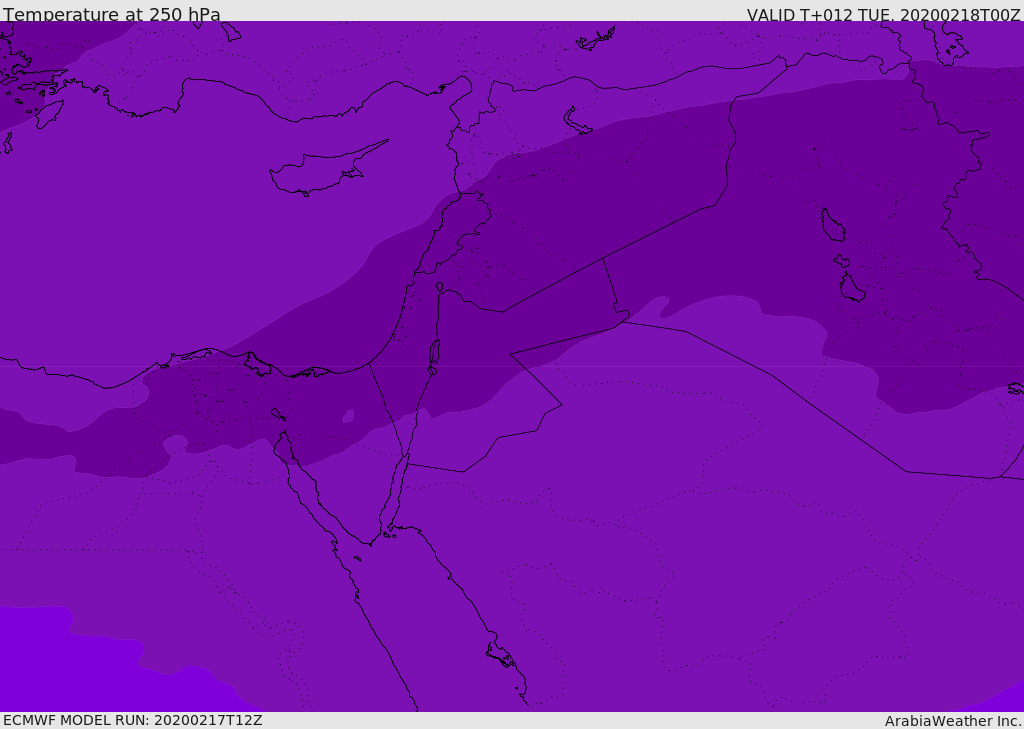The width and height of the screenshot is (1024, 729).
Task: Click the 'Temperature at 250 hPa' title
Action: pos(112,15)
